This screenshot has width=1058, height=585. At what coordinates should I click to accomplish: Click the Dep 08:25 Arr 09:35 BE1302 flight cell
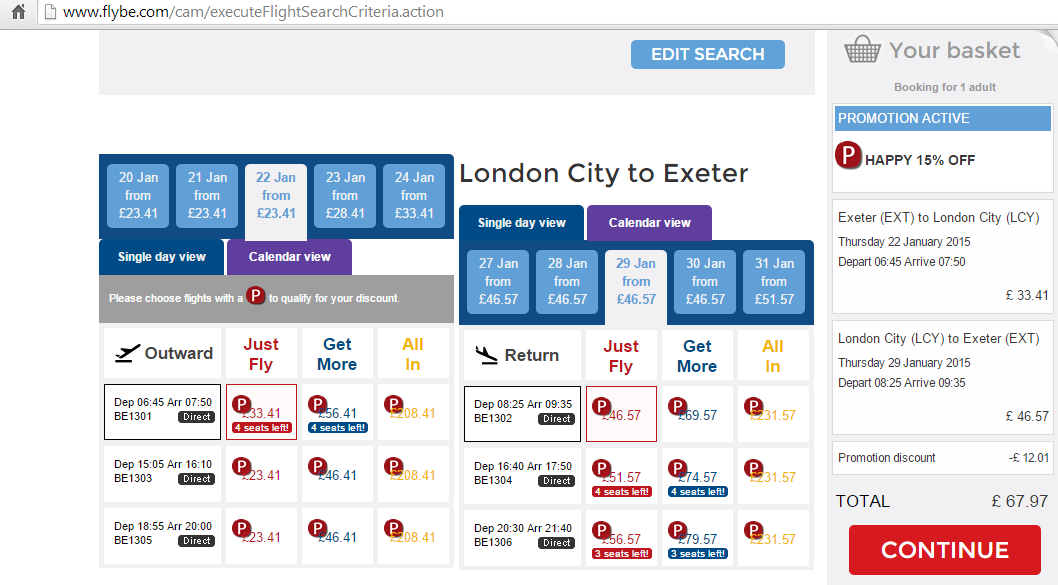pos(522,414)
